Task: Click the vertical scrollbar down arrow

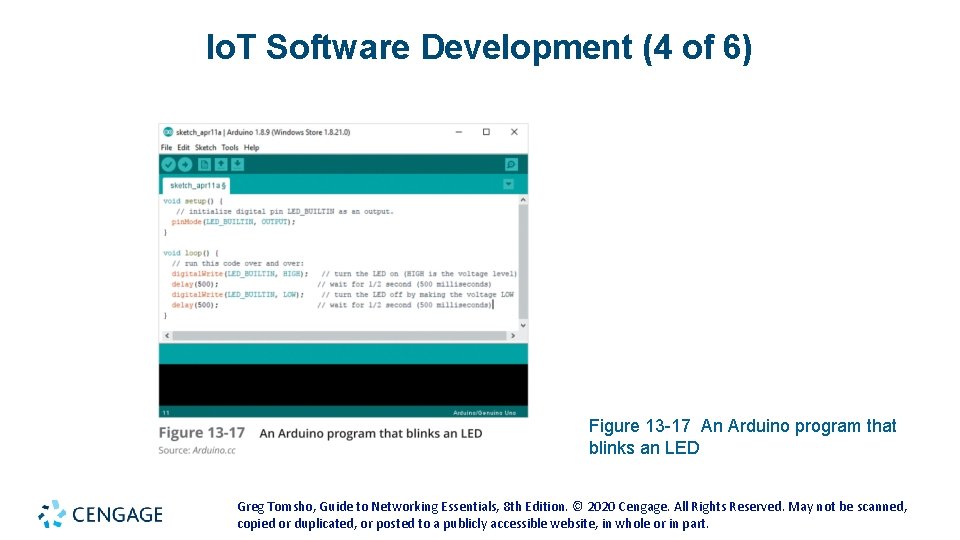Action: pyautogui.click(x=523, y=326)
